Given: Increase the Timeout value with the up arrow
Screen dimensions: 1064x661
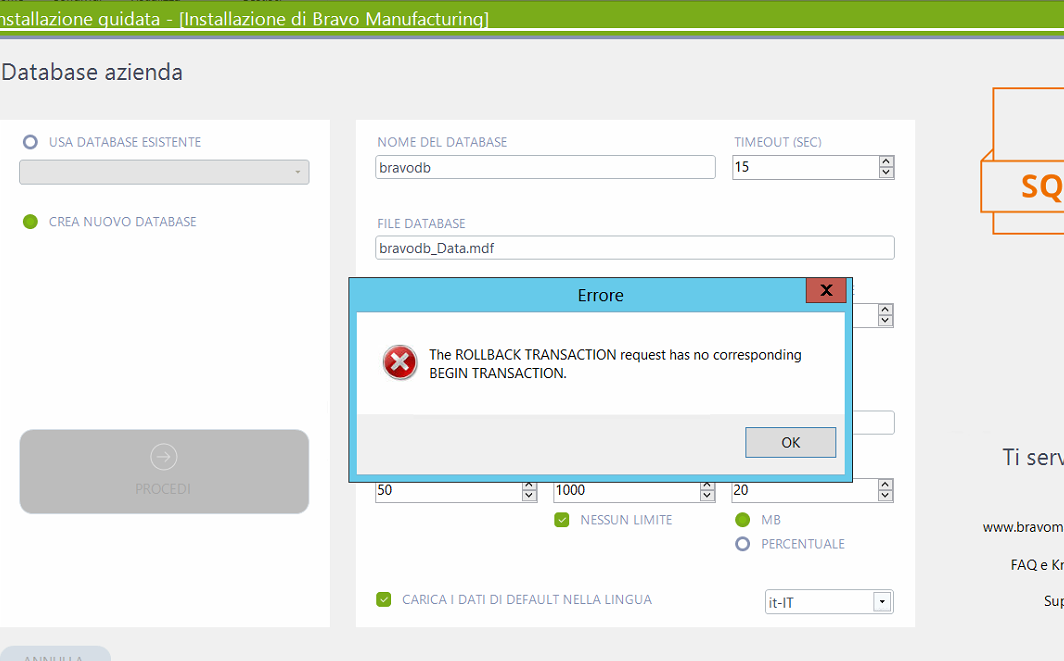Looking at the screenshot, I should click(886, 162).
